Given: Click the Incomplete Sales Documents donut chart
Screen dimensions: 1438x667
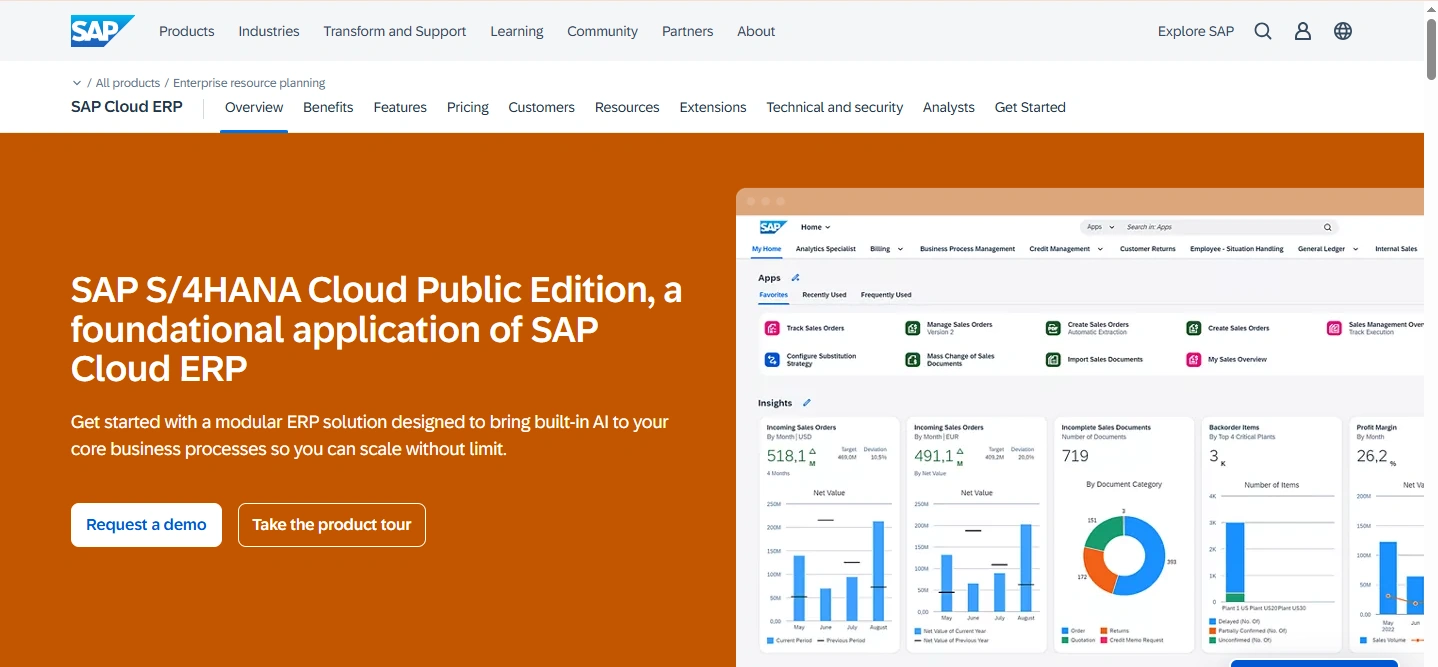Looking at the screenshot, I should pos(1124,555).
